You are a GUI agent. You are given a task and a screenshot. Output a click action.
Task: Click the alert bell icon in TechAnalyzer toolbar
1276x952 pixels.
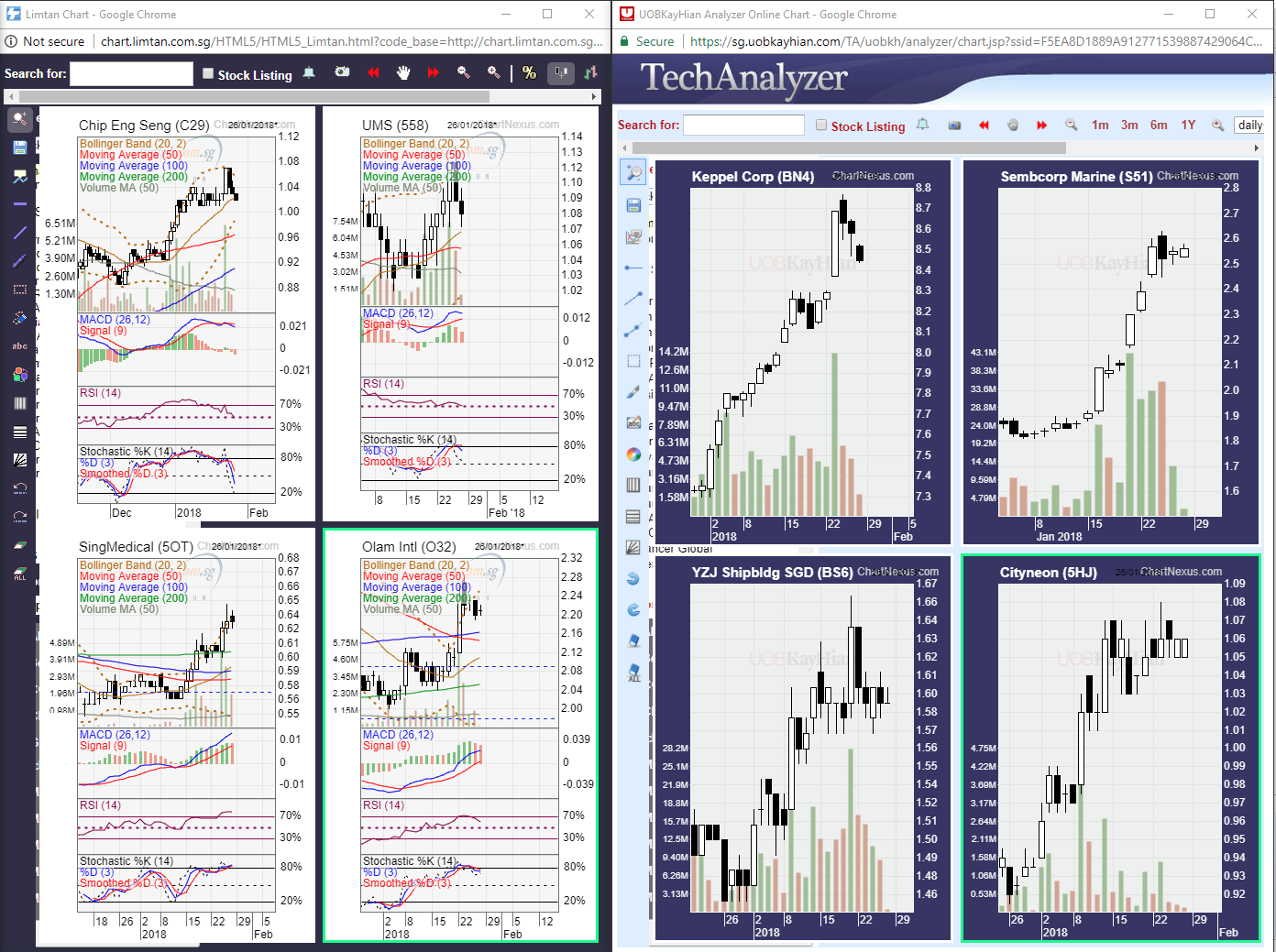[x=923, y=125]
